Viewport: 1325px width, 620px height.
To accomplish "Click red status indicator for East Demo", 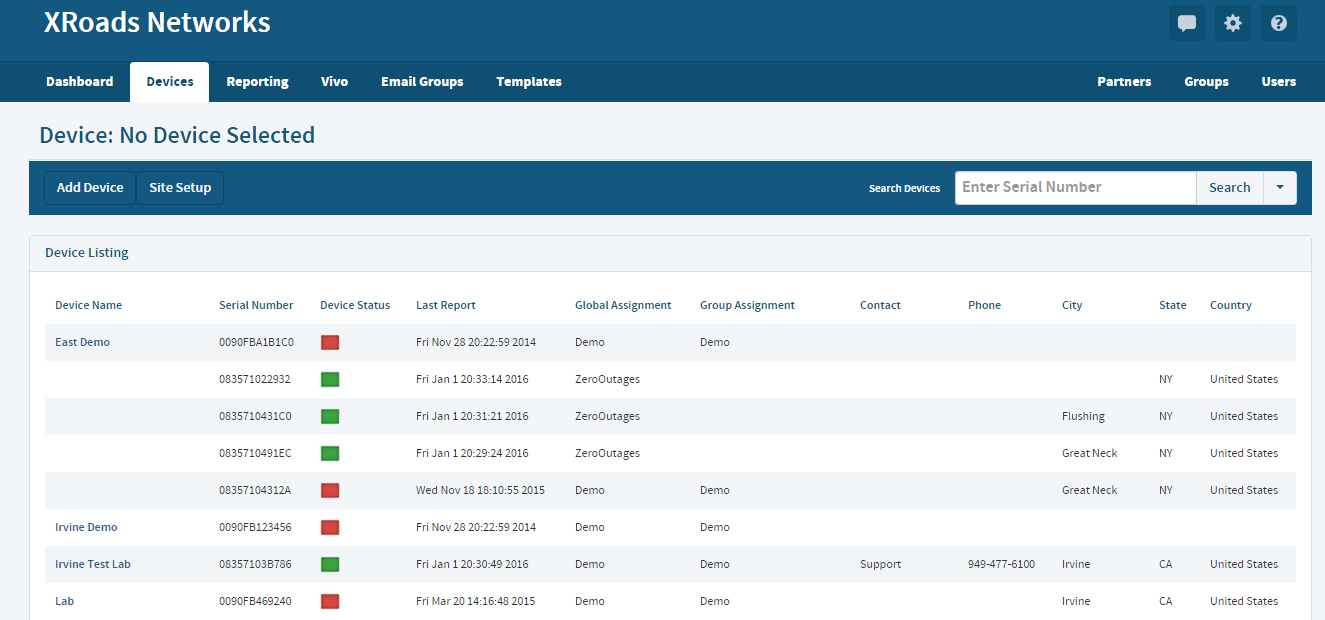I will [x=330, y=342].
